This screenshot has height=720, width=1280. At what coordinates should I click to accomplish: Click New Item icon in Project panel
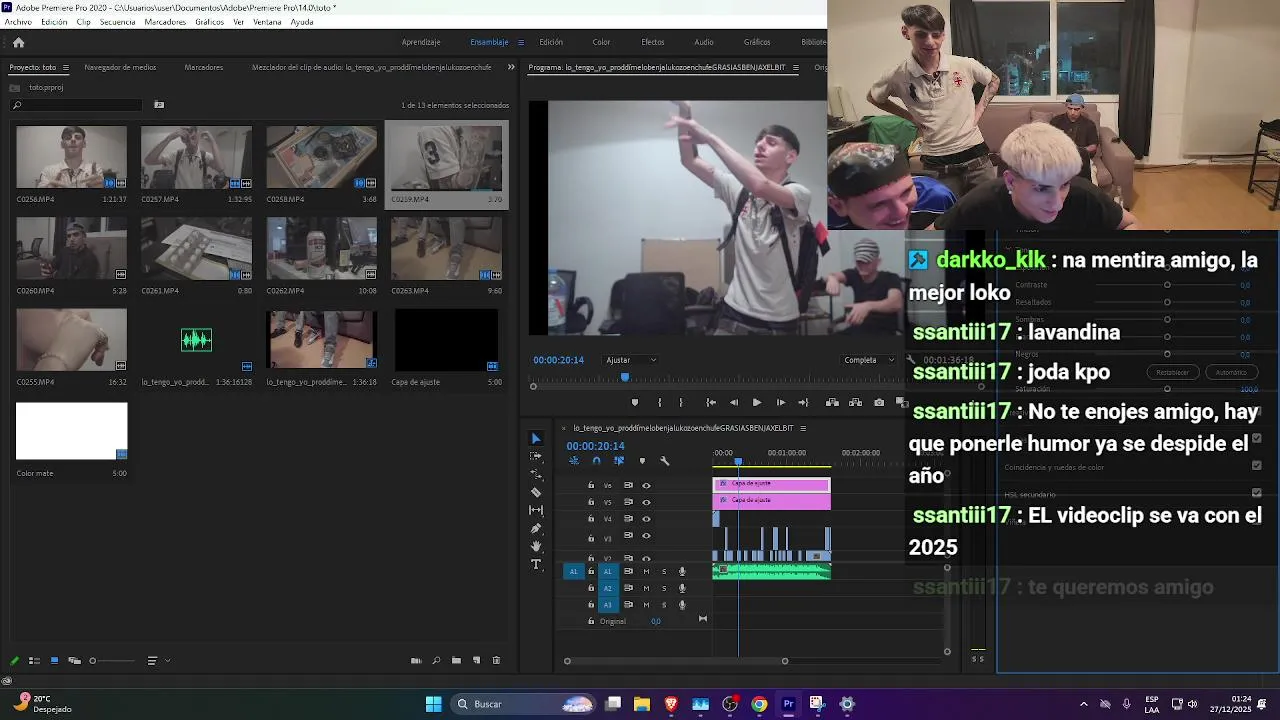coord(476,660)
